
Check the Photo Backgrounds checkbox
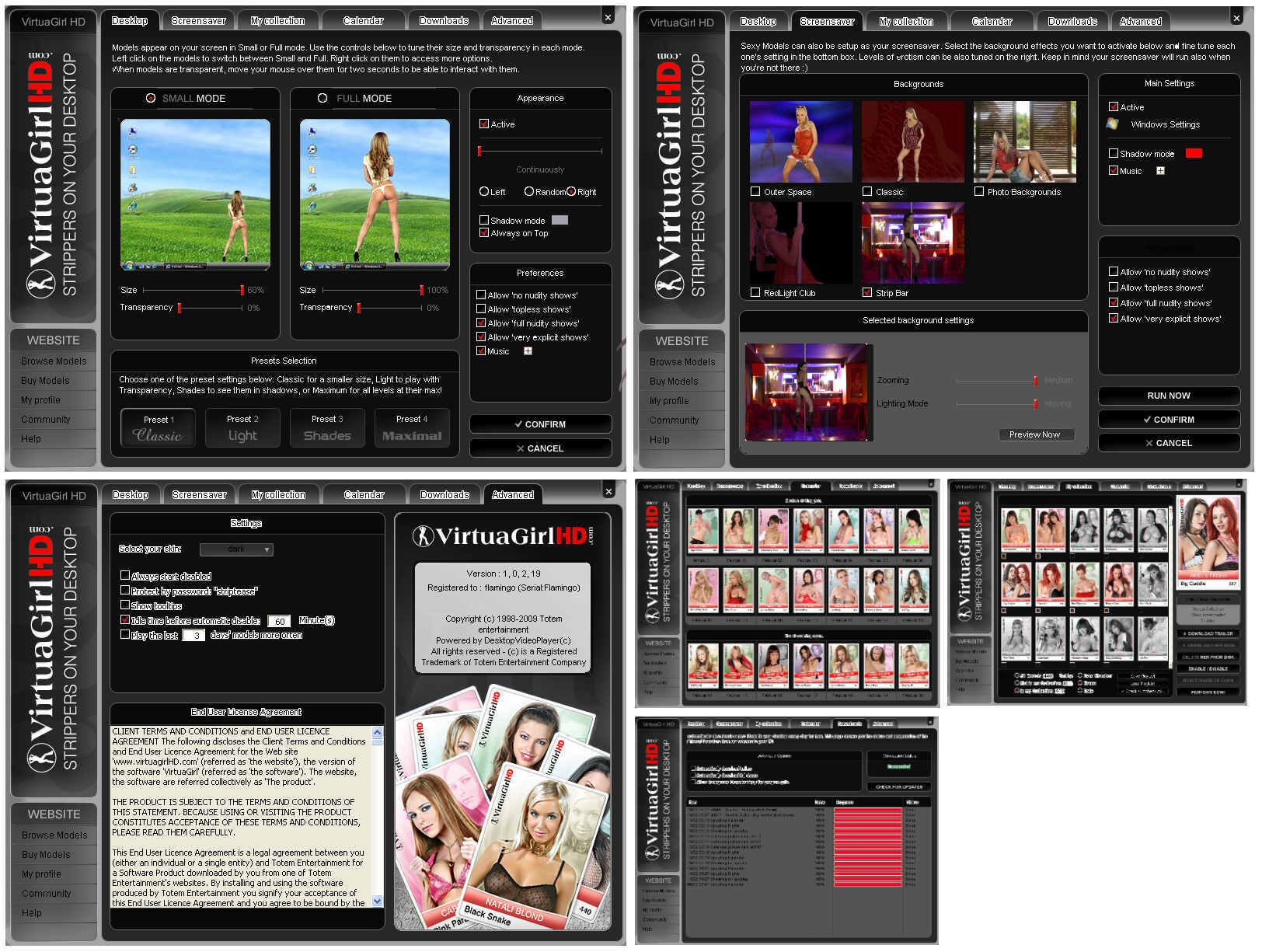(979, 191)
